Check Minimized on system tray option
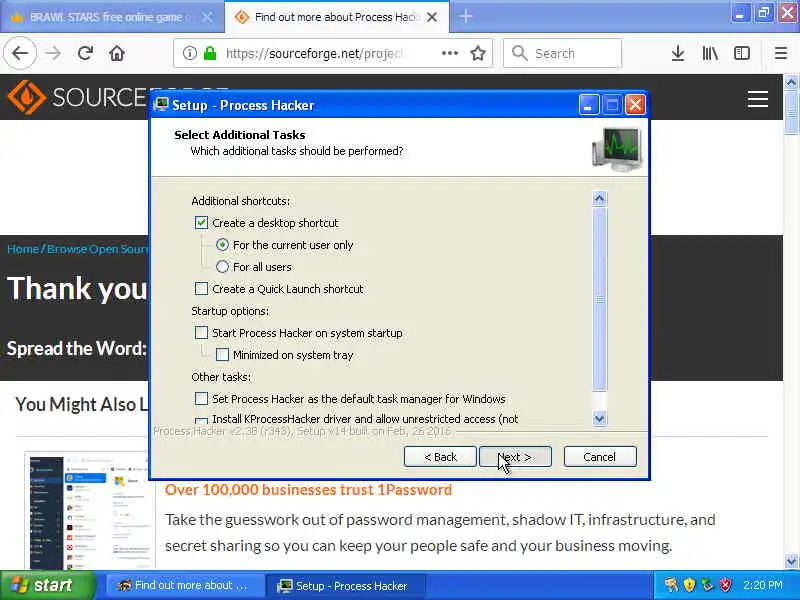800x600 pixels. (x=222, y=355)
